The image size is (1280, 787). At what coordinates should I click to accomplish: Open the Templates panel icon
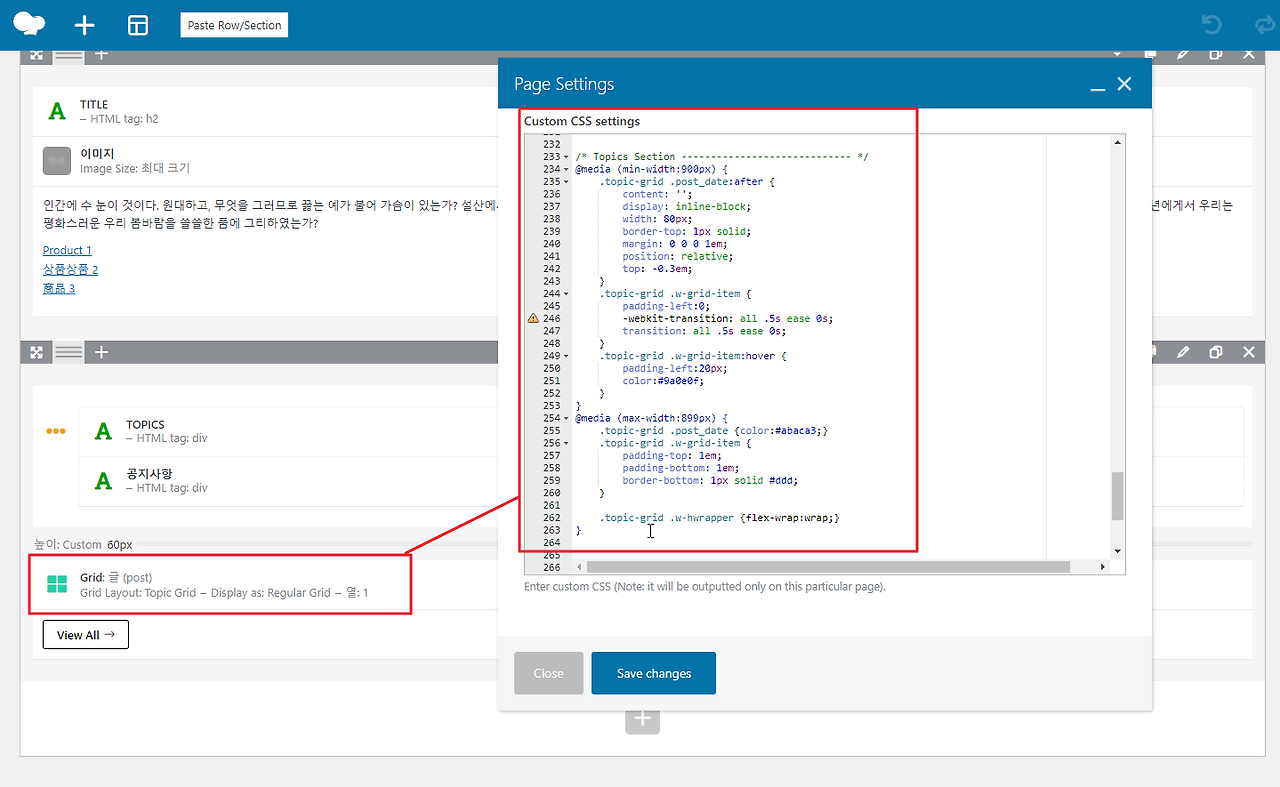point(138,26)
